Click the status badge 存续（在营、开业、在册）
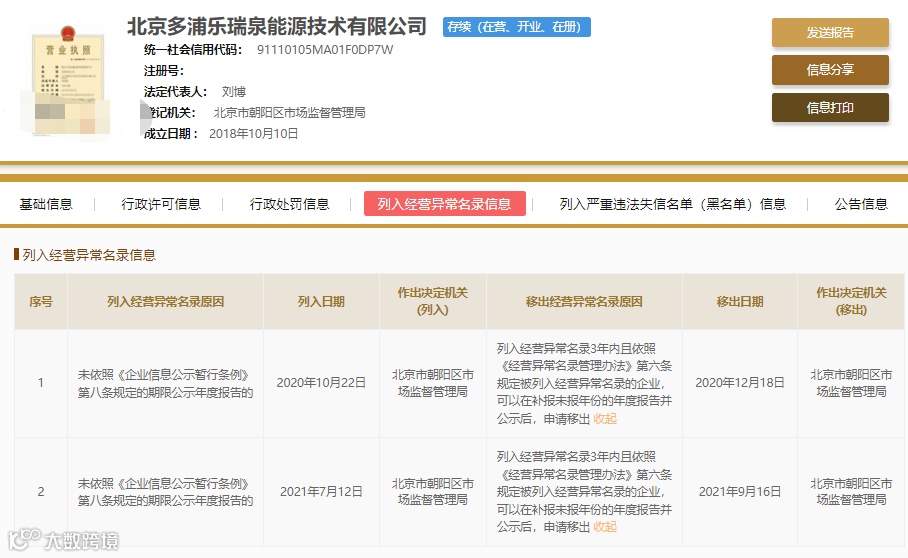The width and height of the screenshot is (908, 558). [517, 27]
